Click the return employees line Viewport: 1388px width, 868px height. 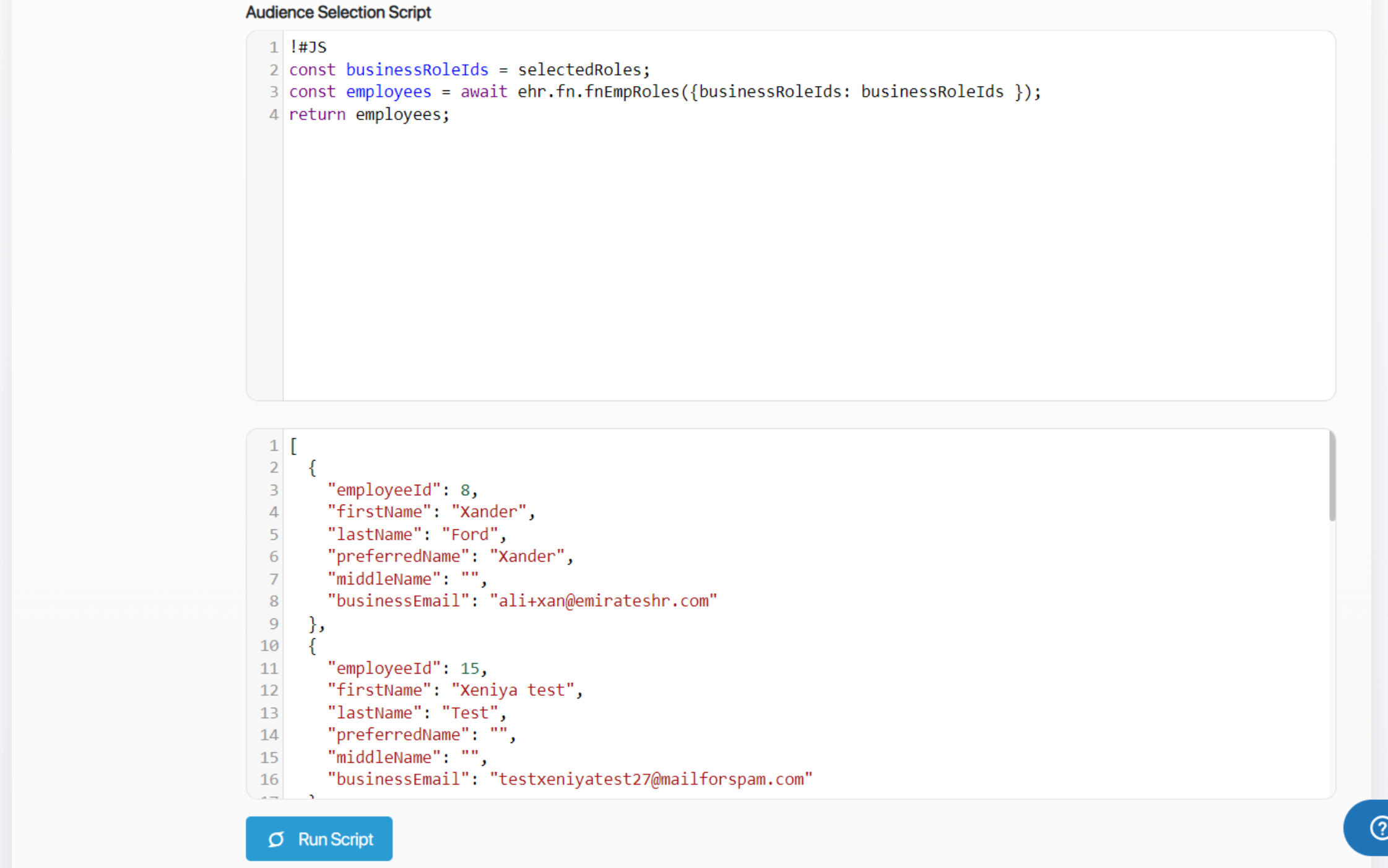pyautogui.click(x=369, y=115)
